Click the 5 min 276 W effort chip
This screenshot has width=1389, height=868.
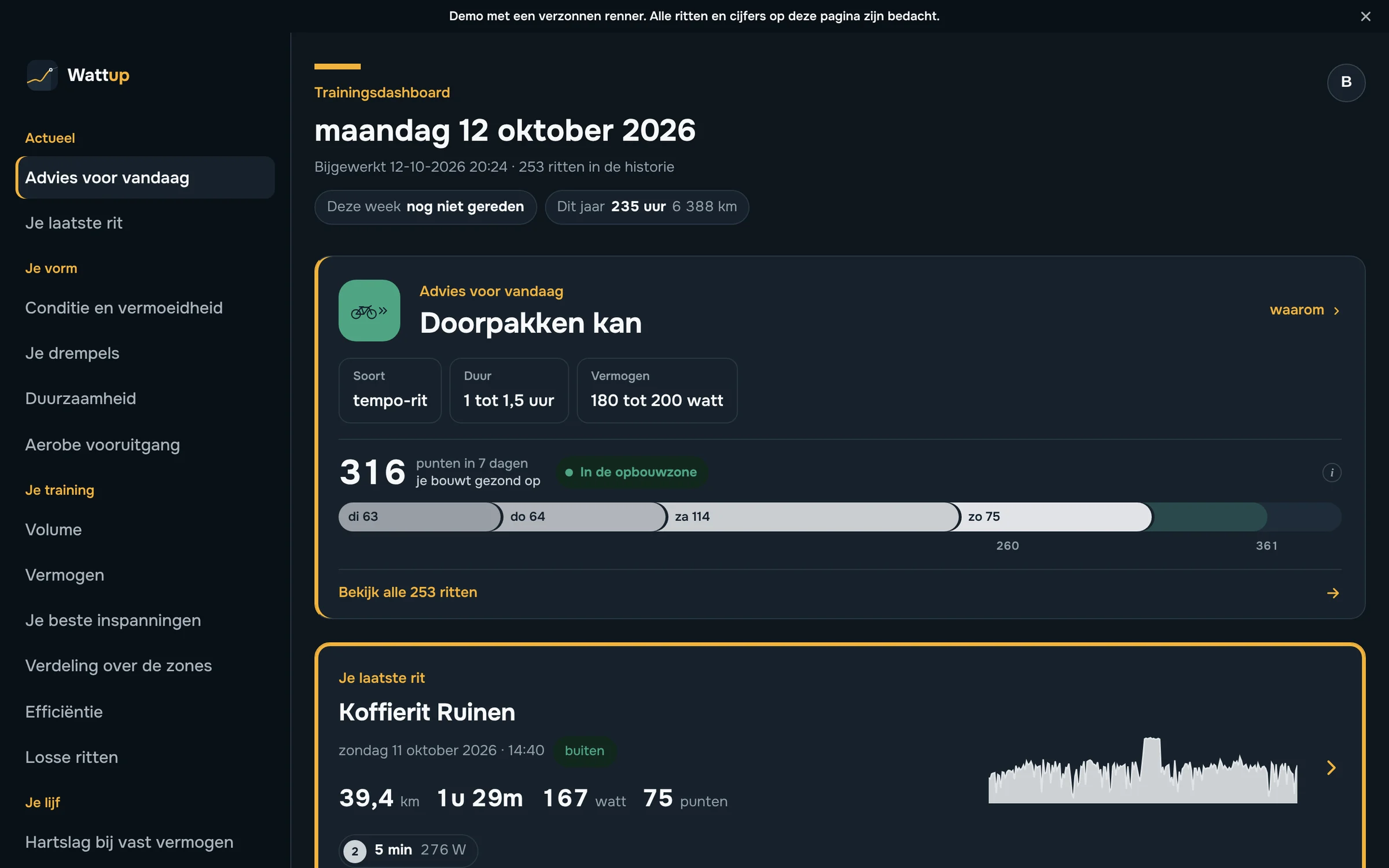(408, 850)
